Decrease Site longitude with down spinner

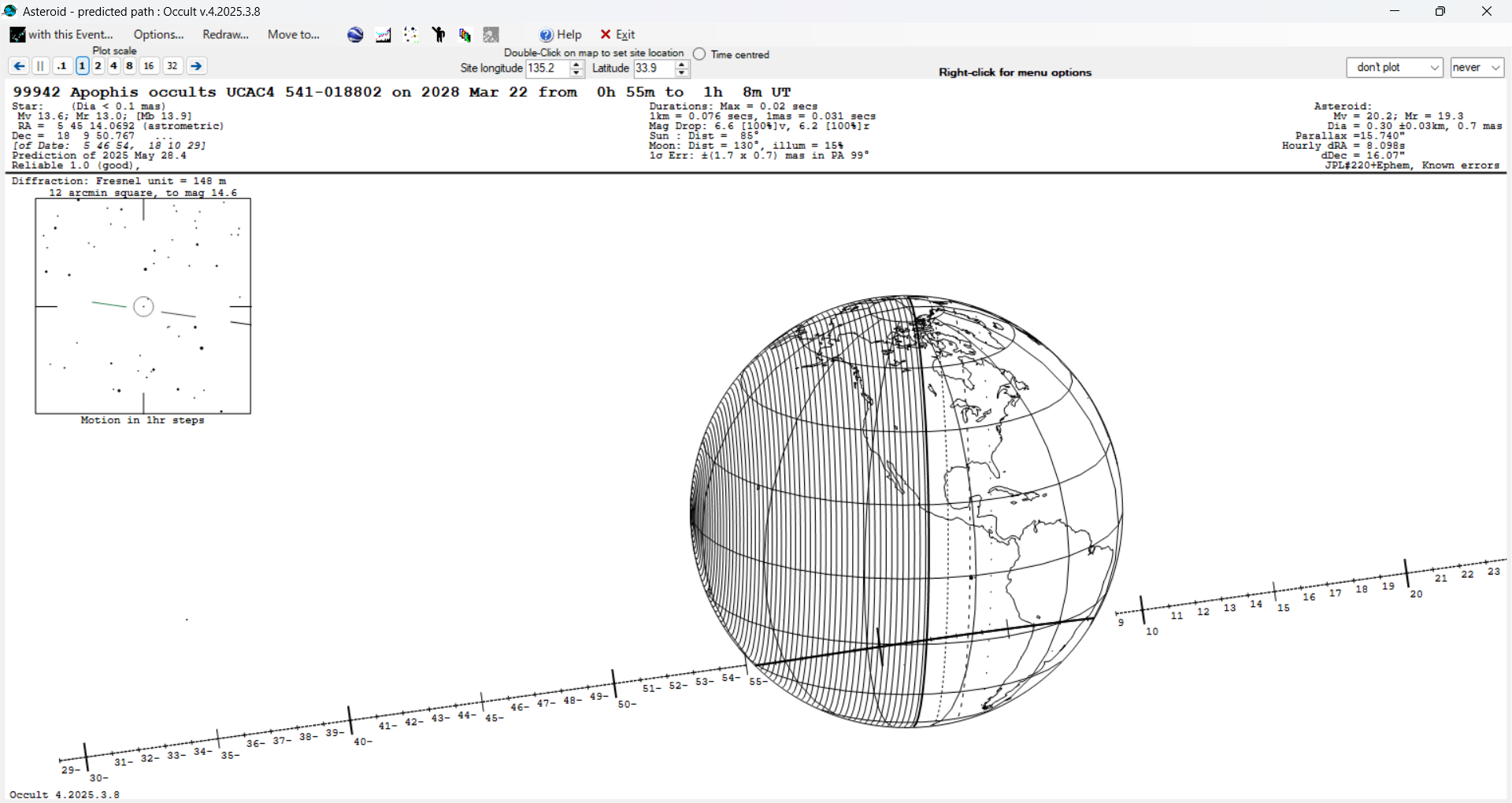576,73
